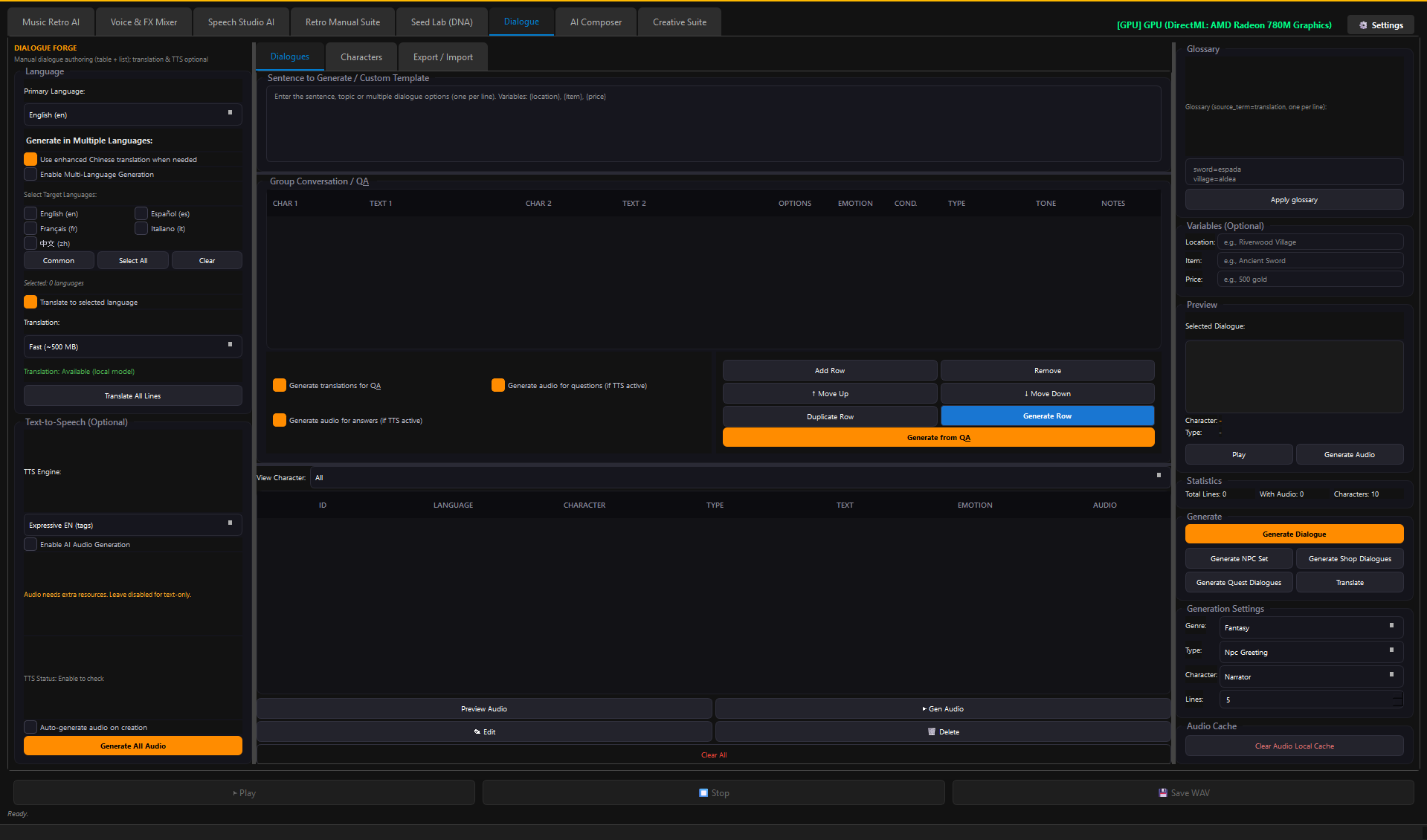The image size is (1427, 840).
Task: Click Clear Audio Local Cache
Action: pyautogui.click(x=1294, y=746)
